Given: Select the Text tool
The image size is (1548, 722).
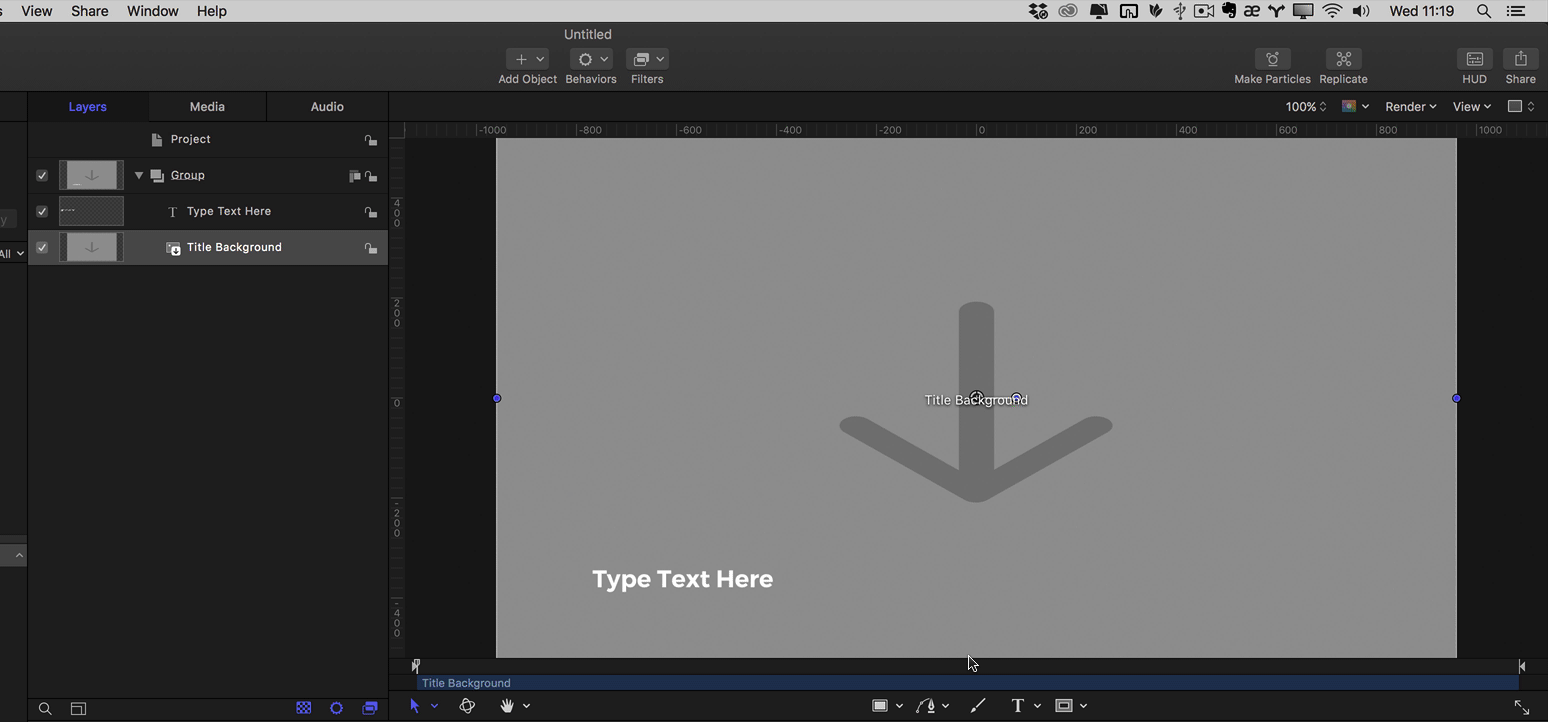Looking at the screenshot, I should coord(1018,706).
